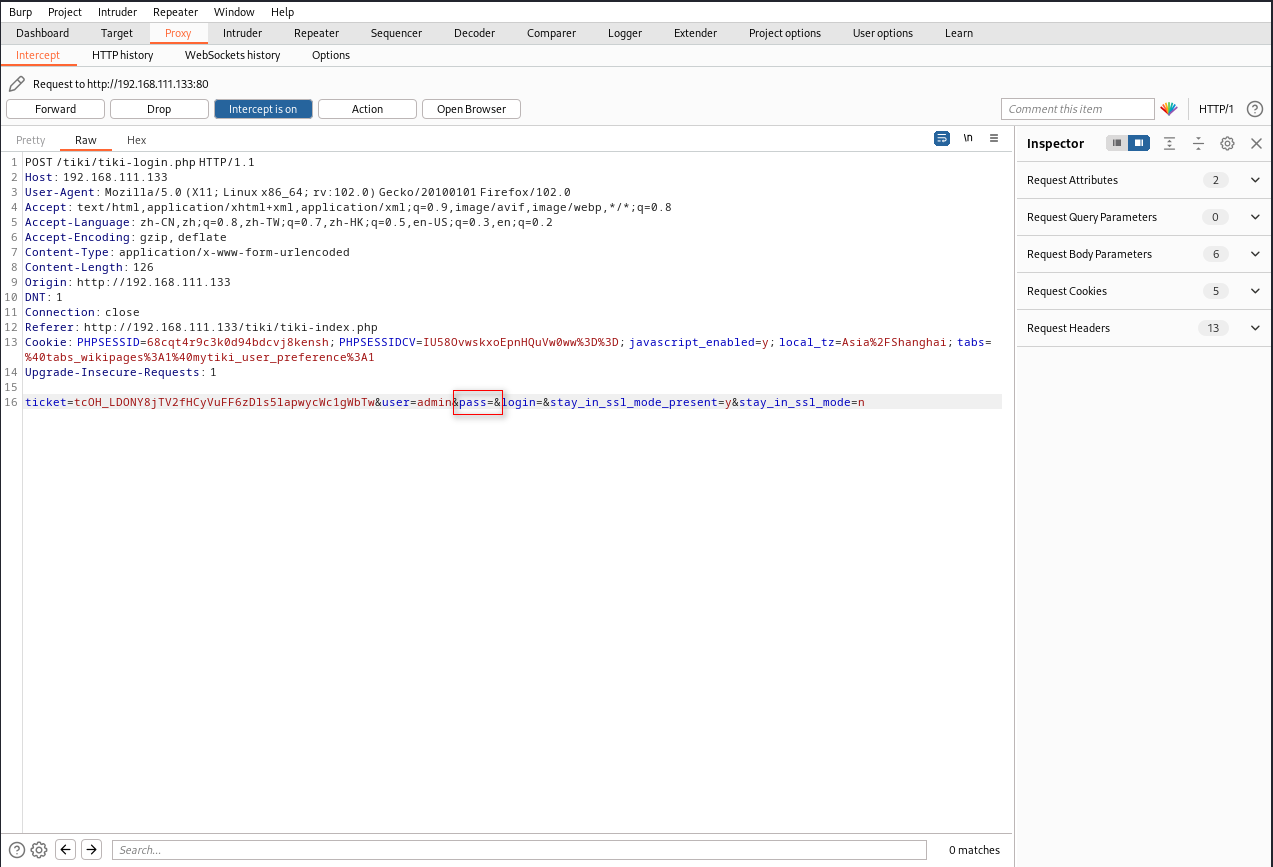Viewport: 1273px width, 867px height.
Task: Open the WebSockets history sub-tab
Action: [232, 55]
